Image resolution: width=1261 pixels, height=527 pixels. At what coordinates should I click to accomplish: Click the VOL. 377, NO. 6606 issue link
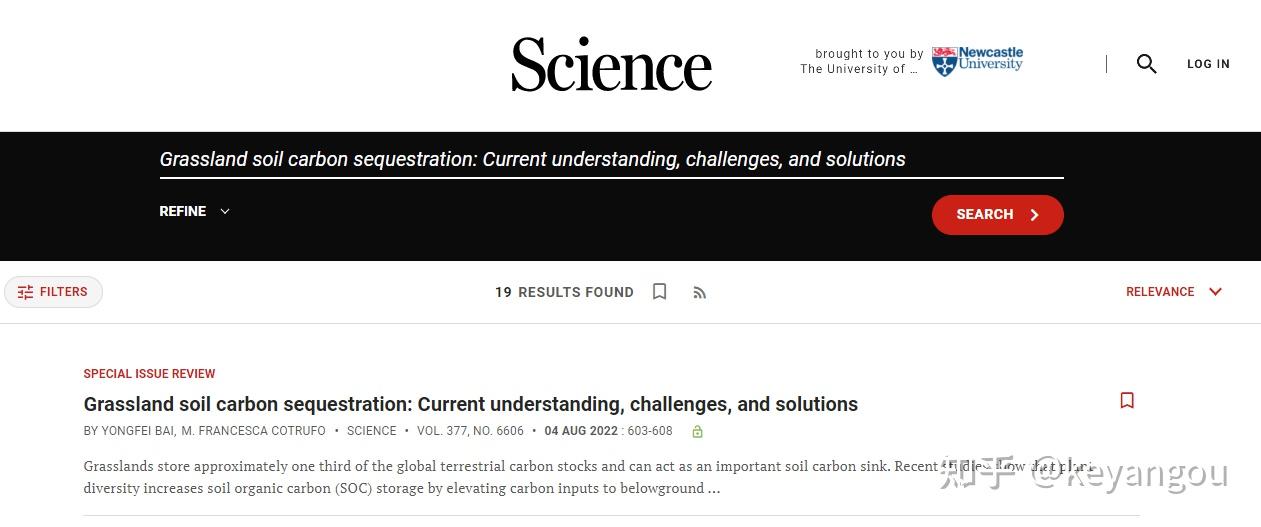[470, 431]
